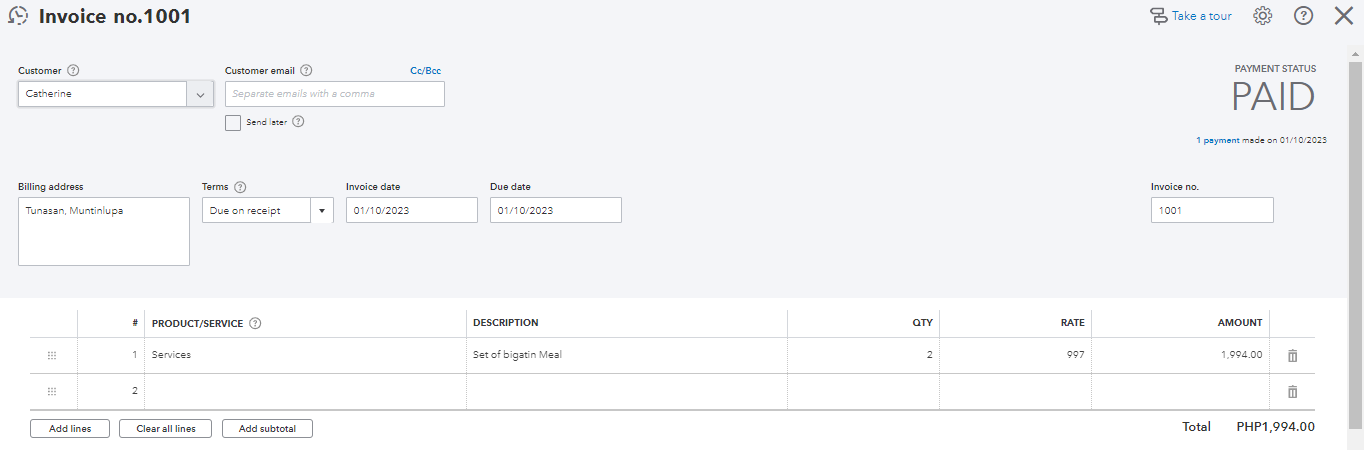The width and height of the screenshot is (1364, 450).
Task: Click the drag handle for line 1
Action: [52, 355]
